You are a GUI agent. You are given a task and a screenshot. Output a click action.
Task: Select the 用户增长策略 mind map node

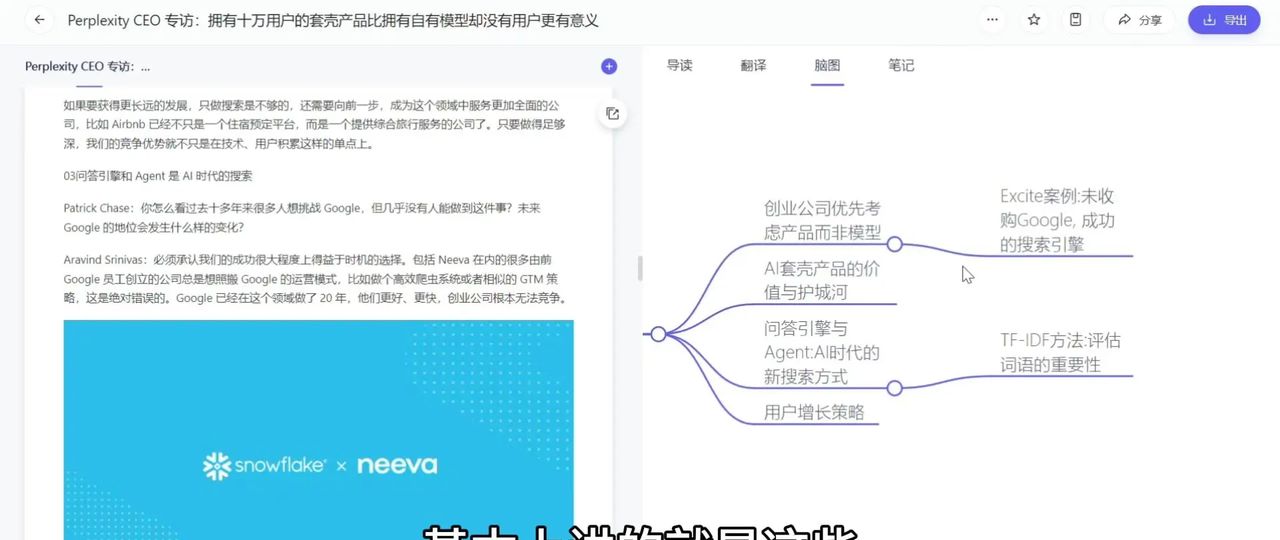click(x=814, y=412)
